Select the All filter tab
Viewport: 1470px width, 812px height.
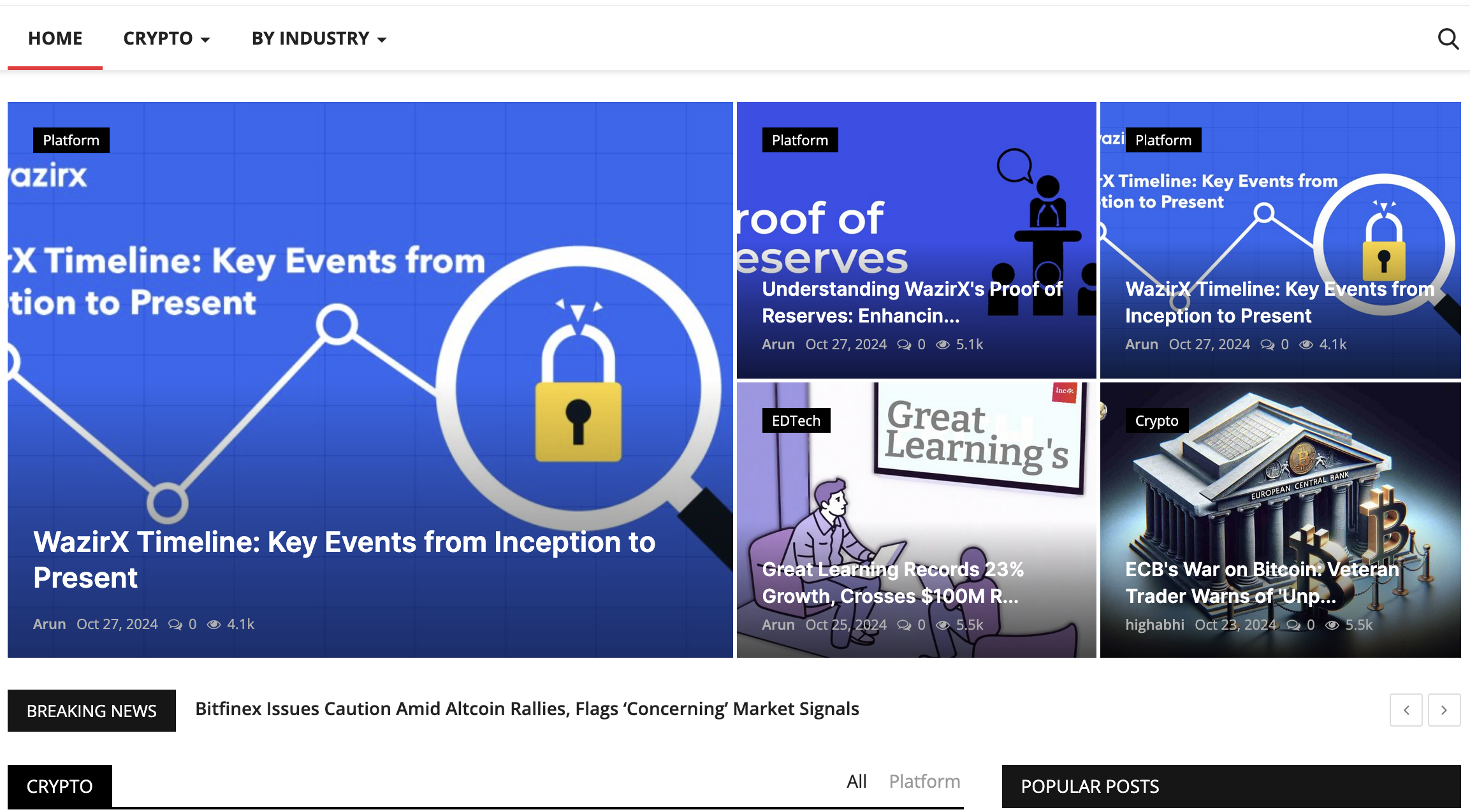857,780
